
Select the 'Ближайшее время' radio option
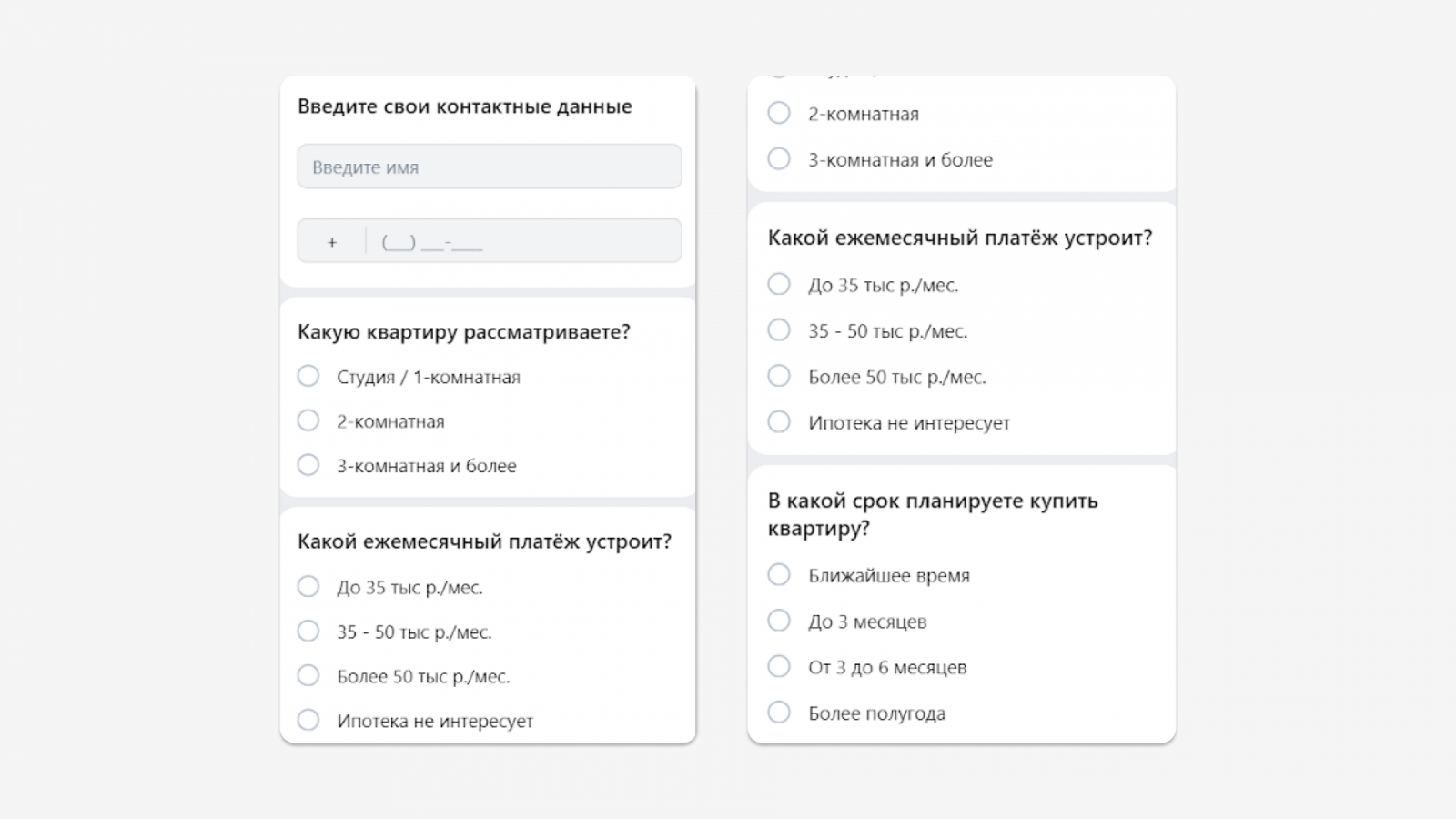(779, 574)
